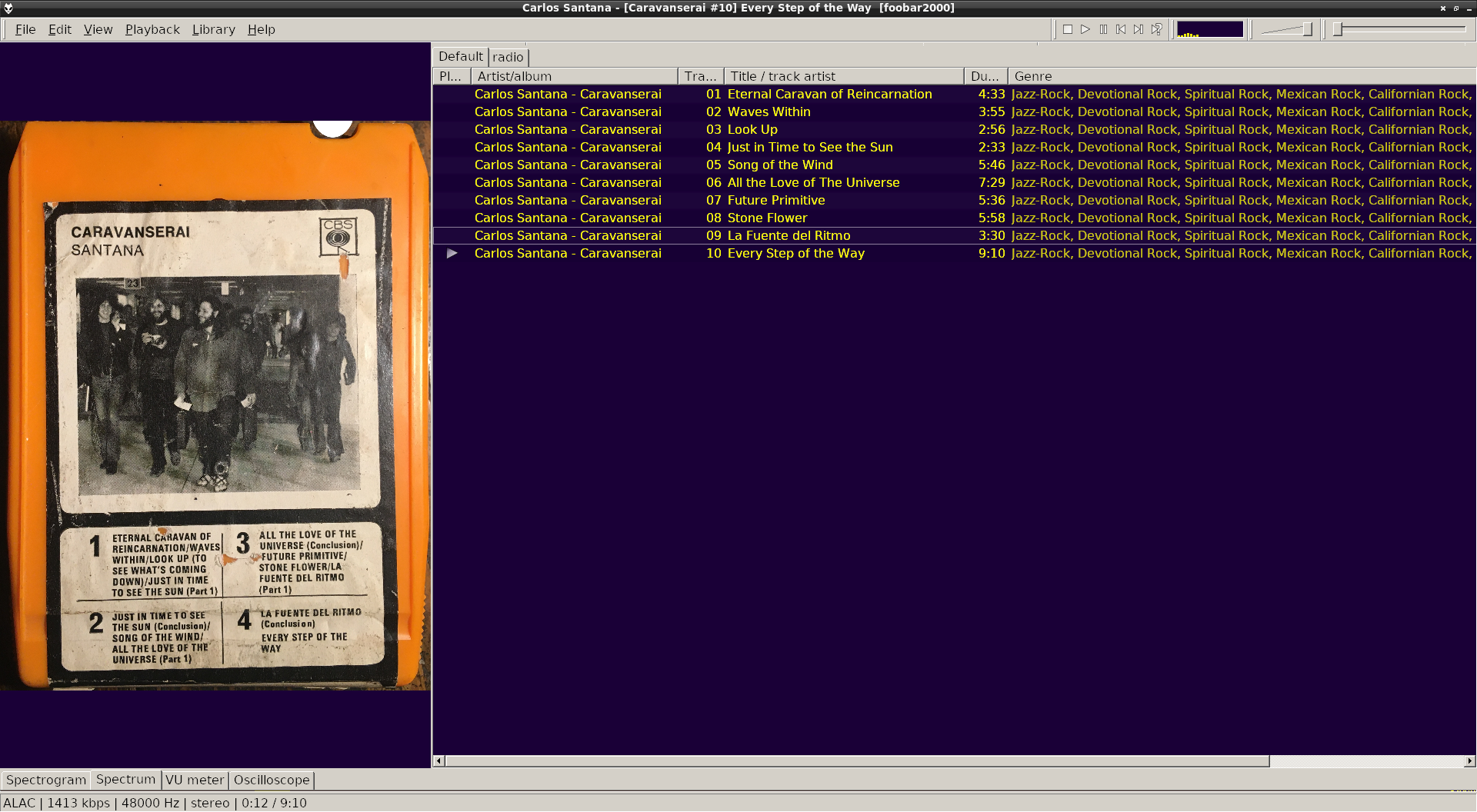Select track 04 Just in Time to See the Sun
This screenshot has width=1477, height=812.
tap(954, 147)
